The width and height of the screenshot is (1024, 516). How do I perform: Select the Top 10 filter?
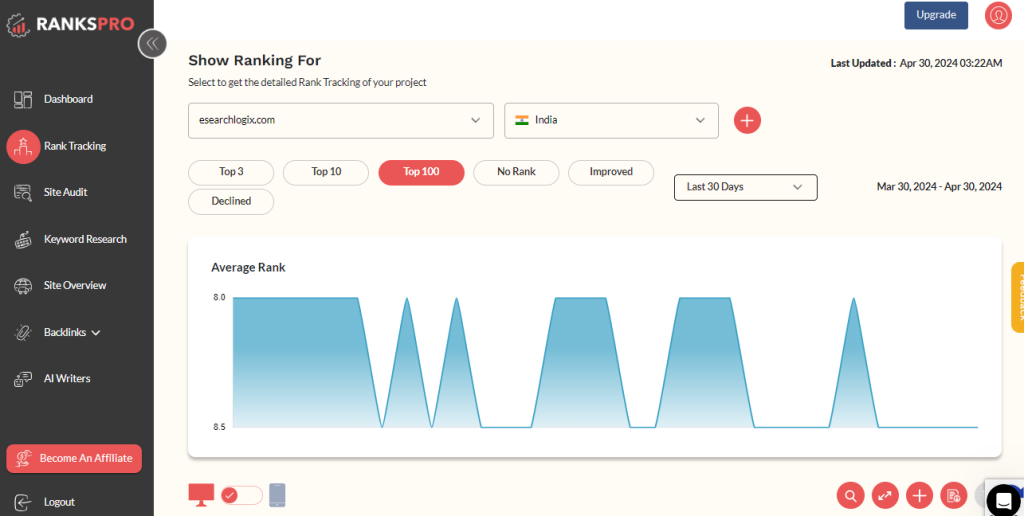[x=326, y=172]
